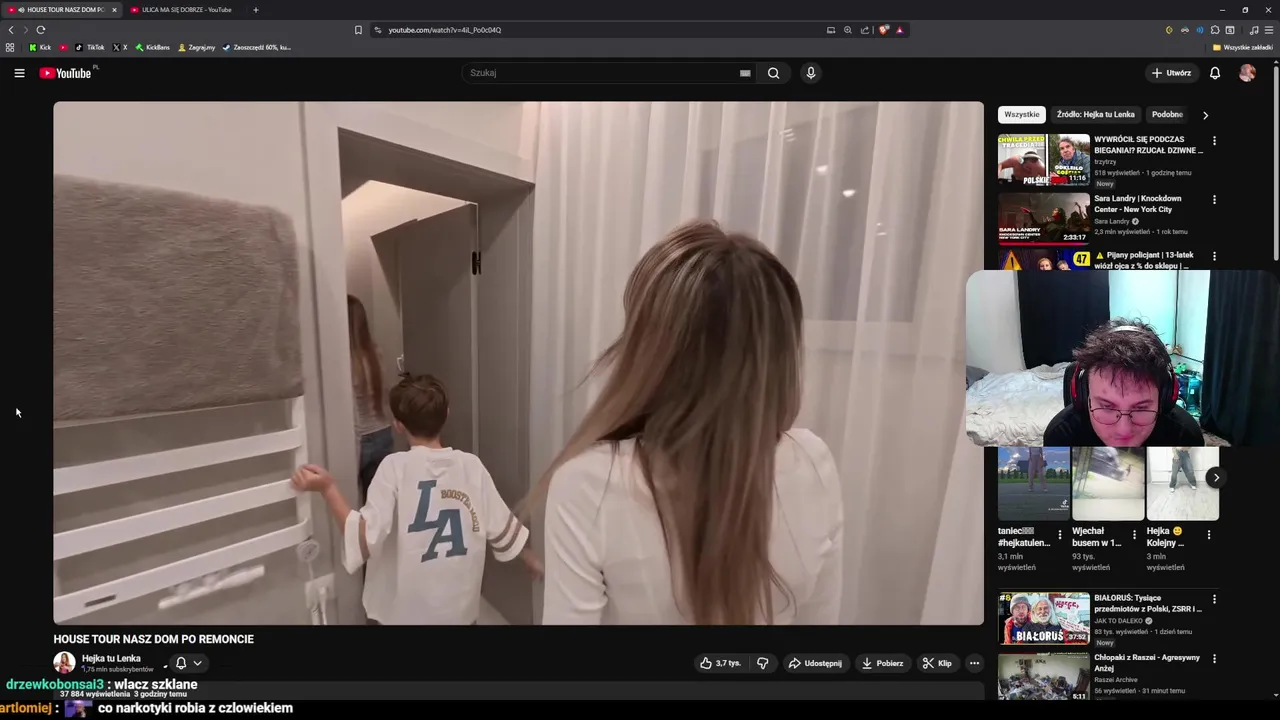Close the HOUSE TOUR browser tab
This screenshot has width=1280, height=720.
point(114,10)
